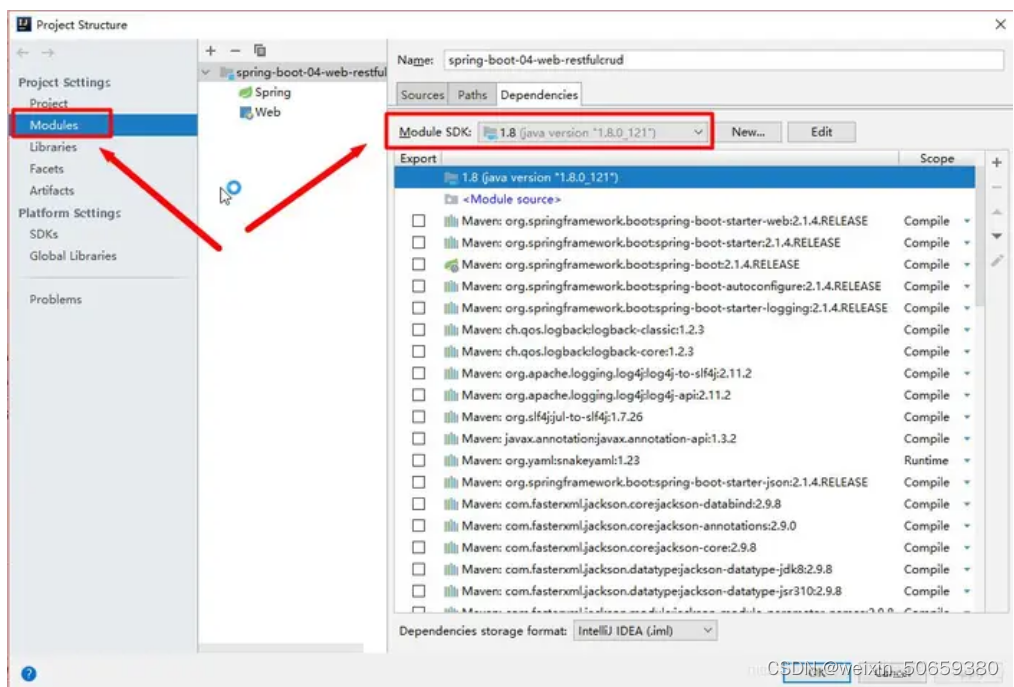Switch to the Sources tab

tap(421, 94)
